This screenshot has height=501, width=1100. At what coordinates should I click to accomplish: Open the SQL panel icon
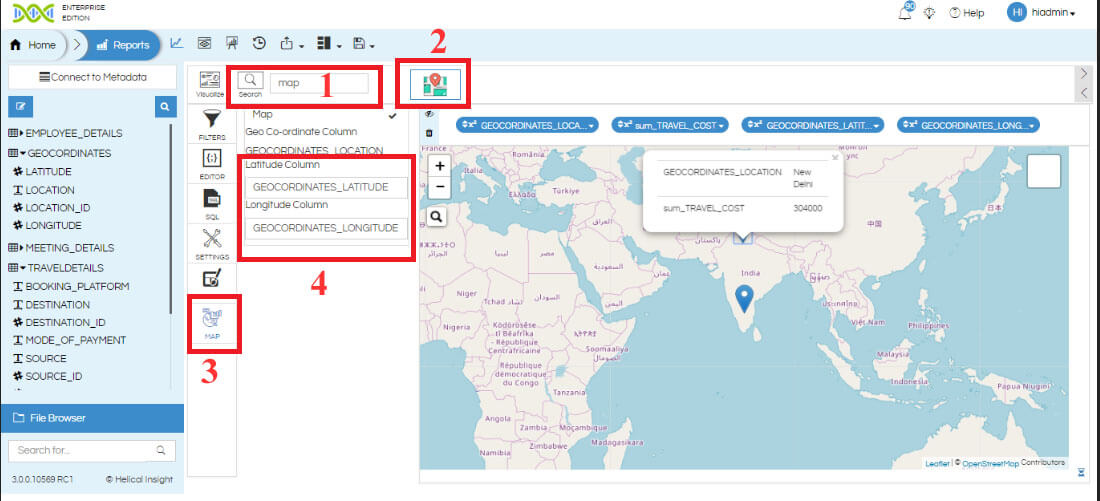213,204
